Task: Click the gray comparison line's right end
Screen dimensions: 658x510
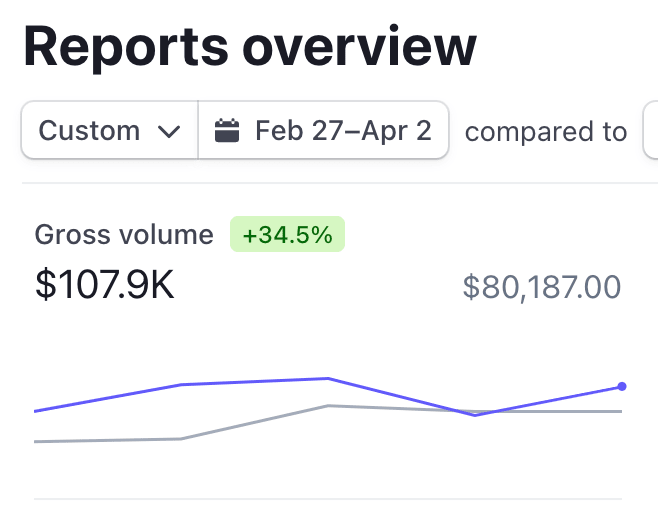Action: point(620,411)
